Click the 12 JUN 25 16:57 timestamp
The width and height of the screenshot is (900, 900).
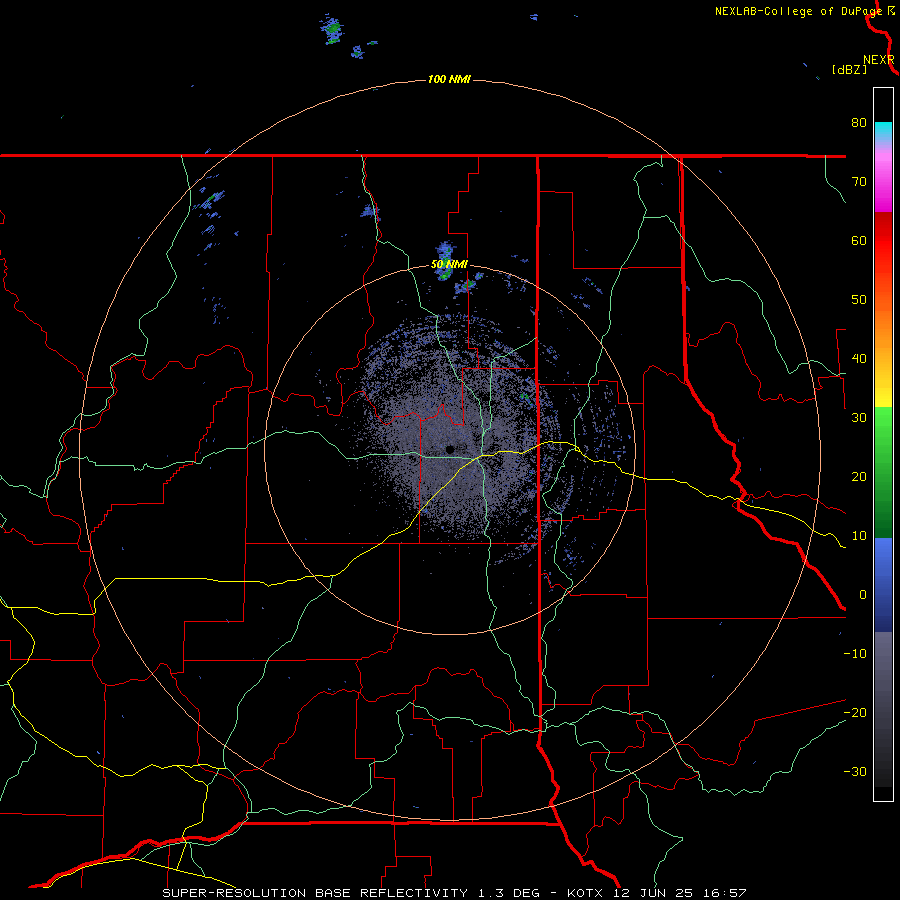[x=680, y=893]
